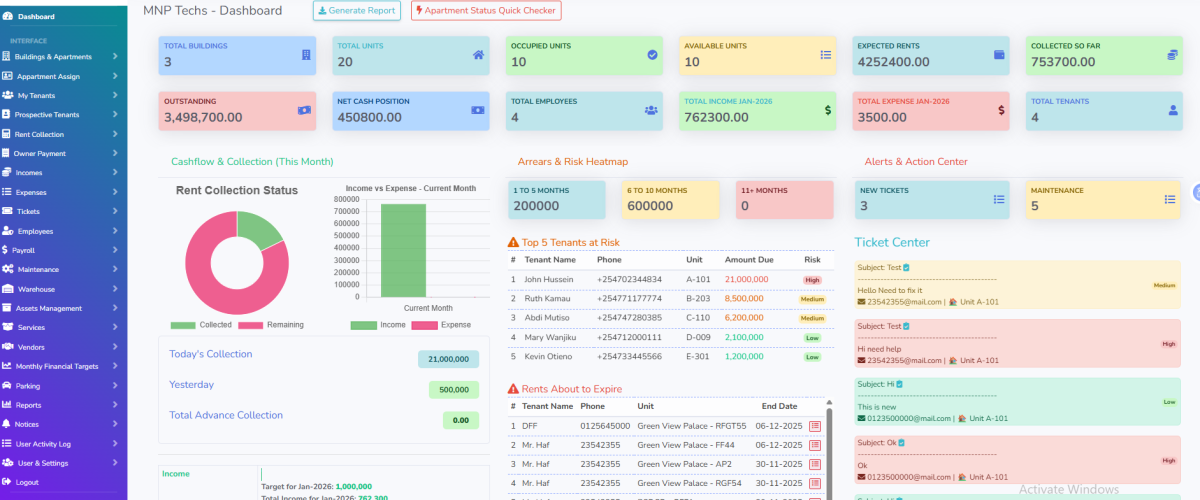Toggle the Remaining legend item on donut chart
The image size is (1200, 500).
point(271,325)
